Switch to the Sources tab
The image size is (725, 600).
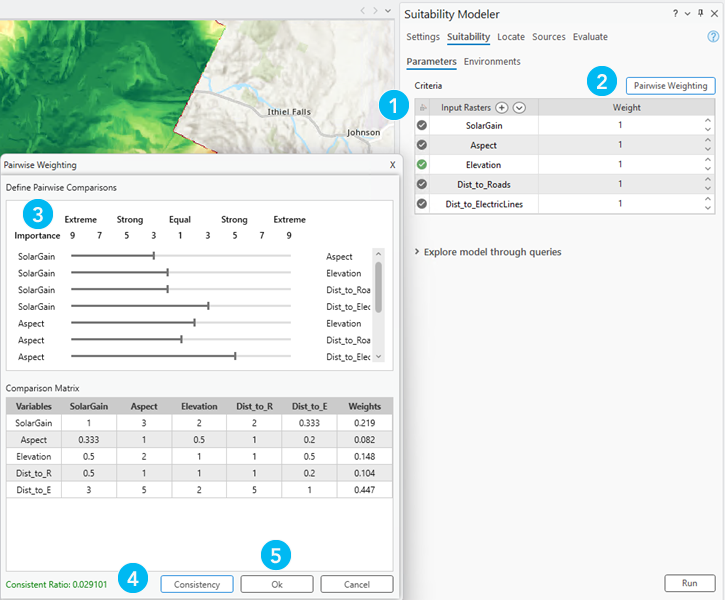548,37
